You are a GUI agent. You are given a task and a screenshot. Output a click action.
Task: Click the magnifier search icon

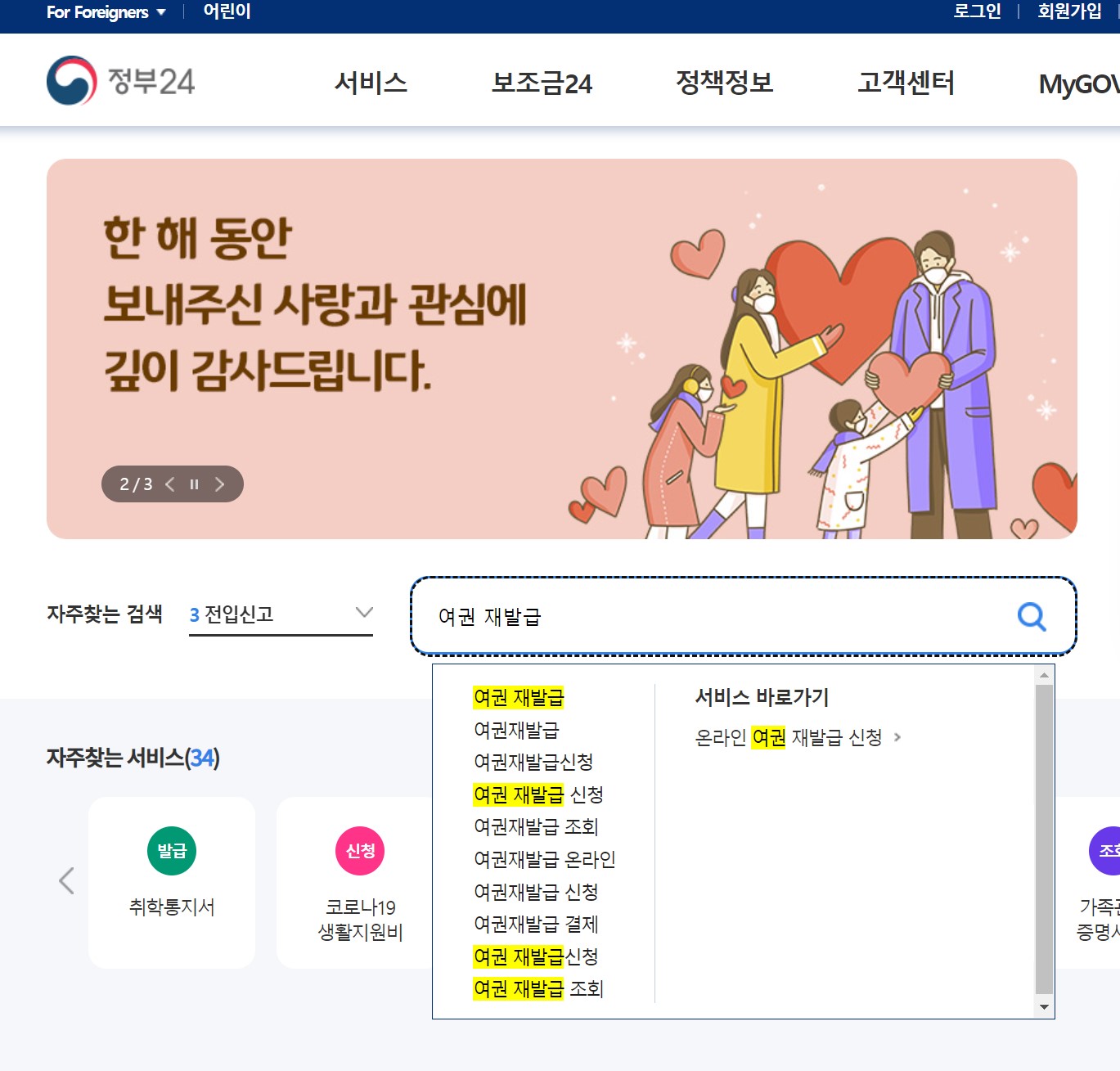pos(1032,616)
